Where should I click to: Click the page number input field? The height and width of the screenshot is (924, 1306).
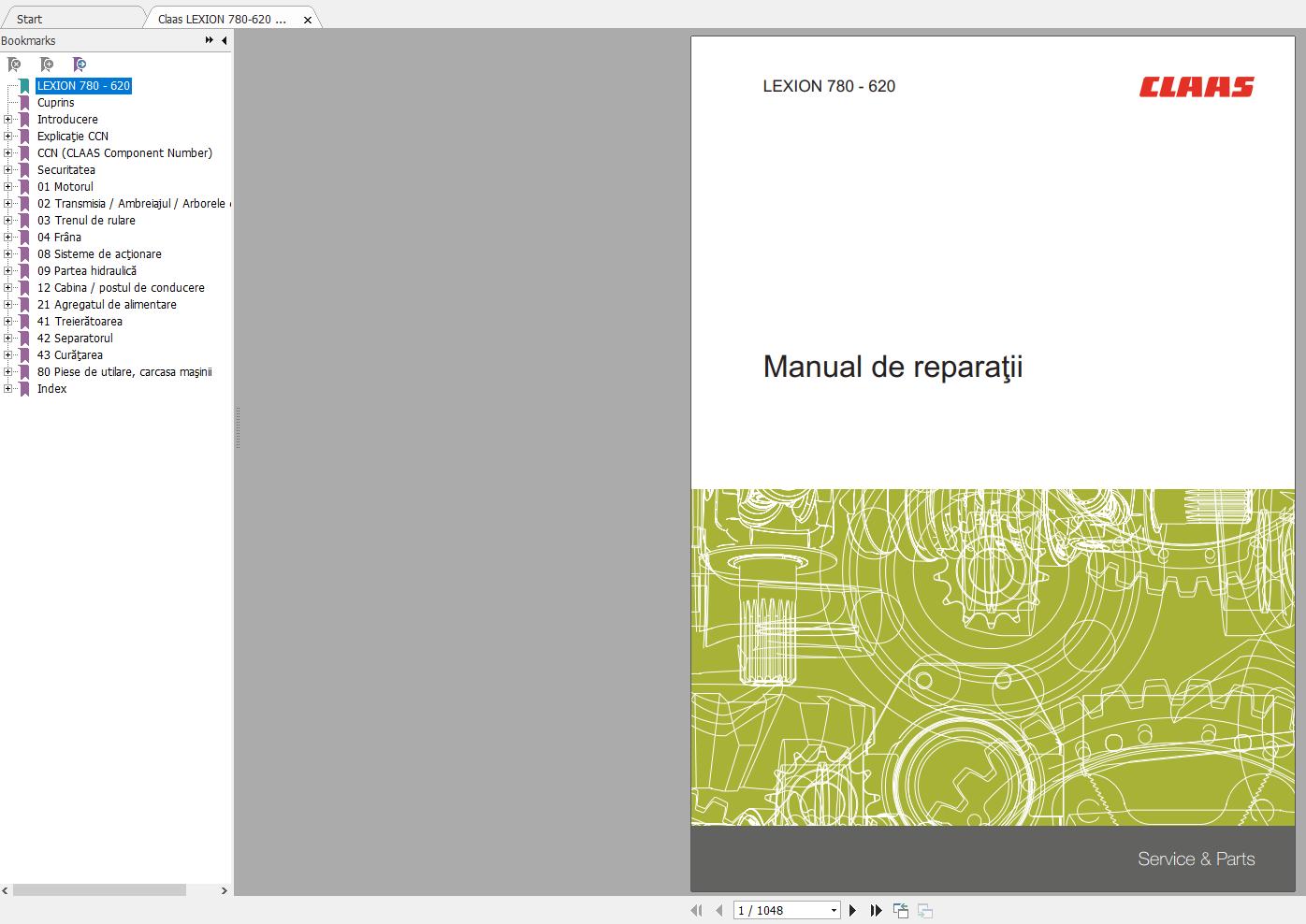(x=776, y=909)
